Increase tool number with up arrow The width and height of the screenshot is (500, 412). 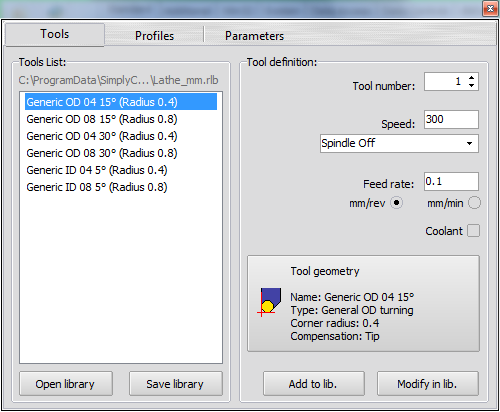[471, 78]
